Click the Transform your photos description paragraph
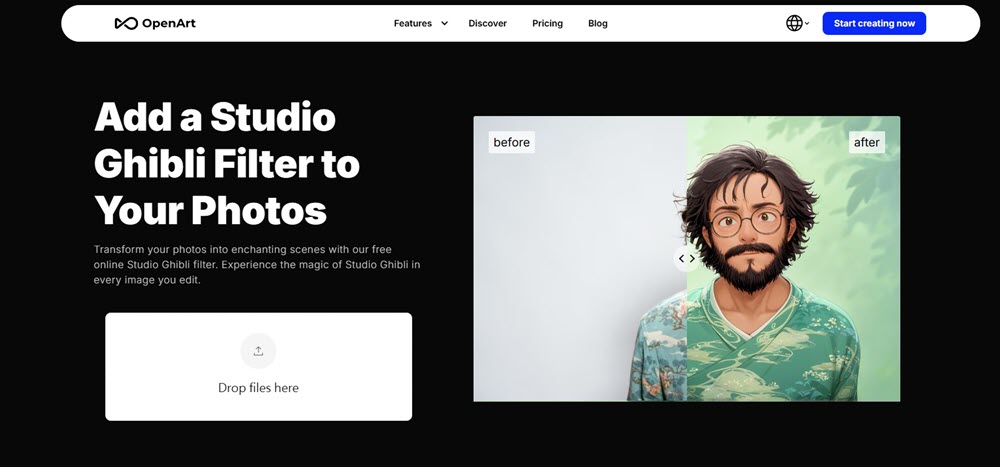 (x=257, y=264)
